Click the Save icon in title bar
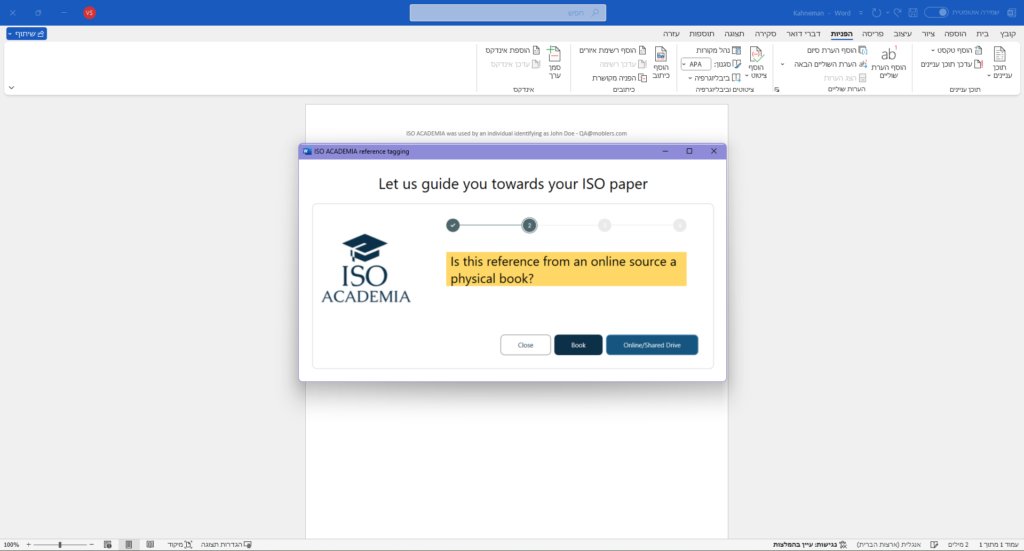The width and height of the screenshot is (1024, 551). [x=912, y=12]
